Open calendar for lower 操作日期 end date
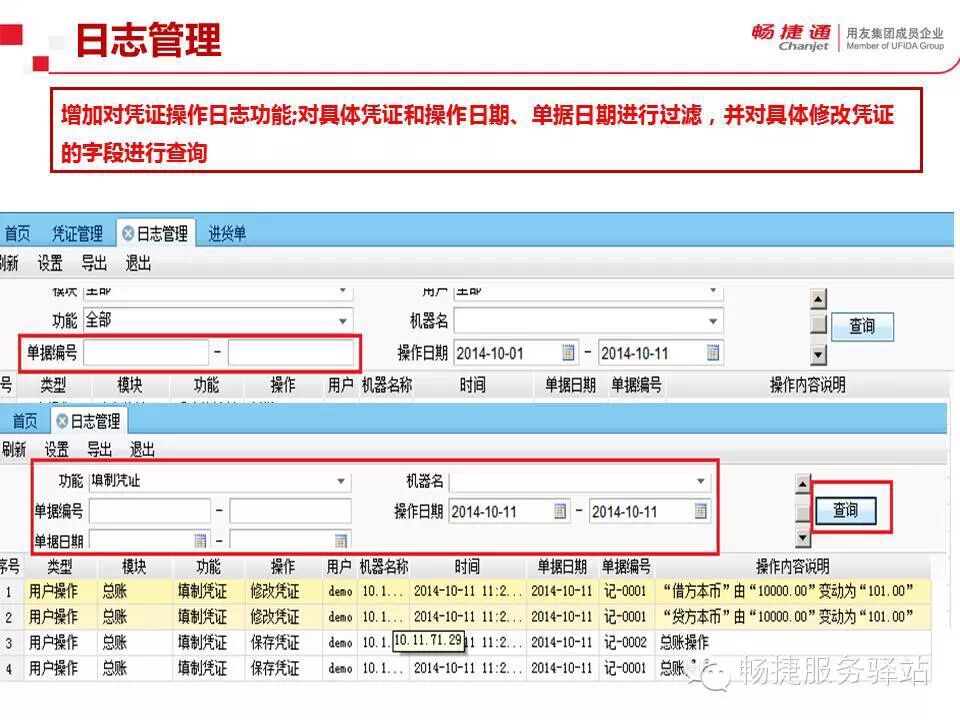 click(x=701, y=511)
